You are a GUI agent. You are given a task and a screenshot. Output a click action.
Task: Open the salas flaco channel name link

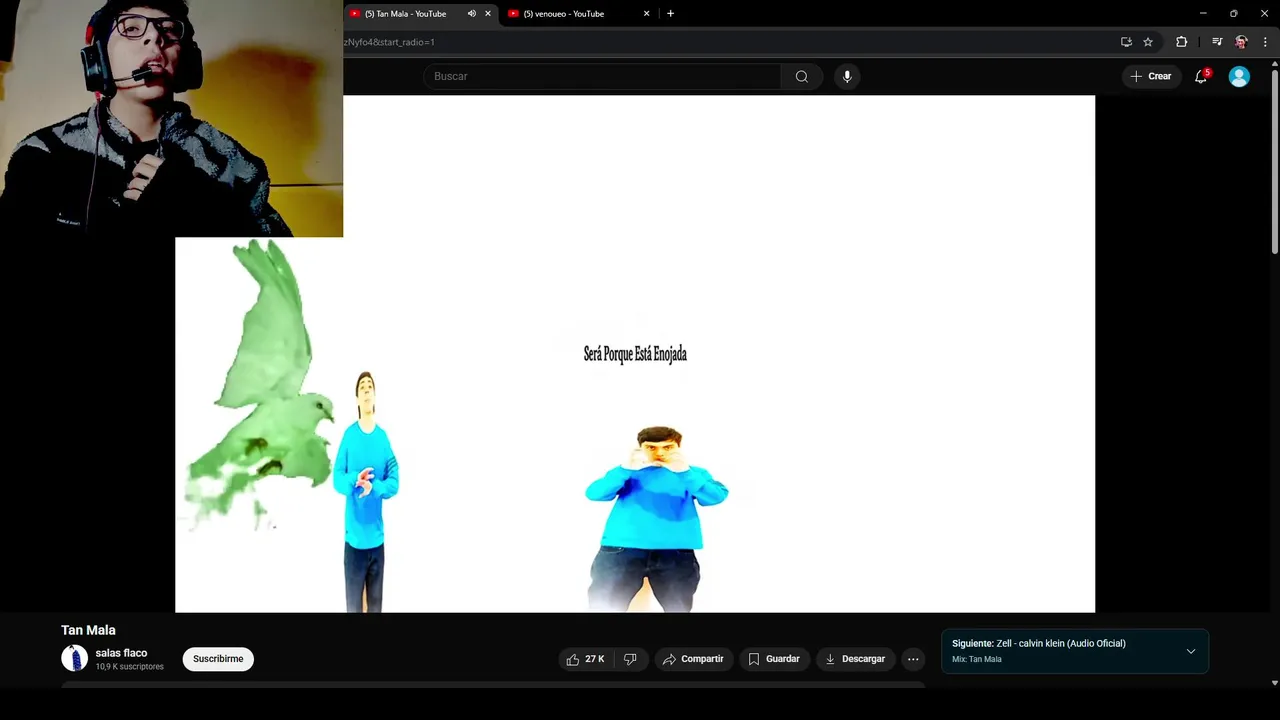tap(121, 653)
